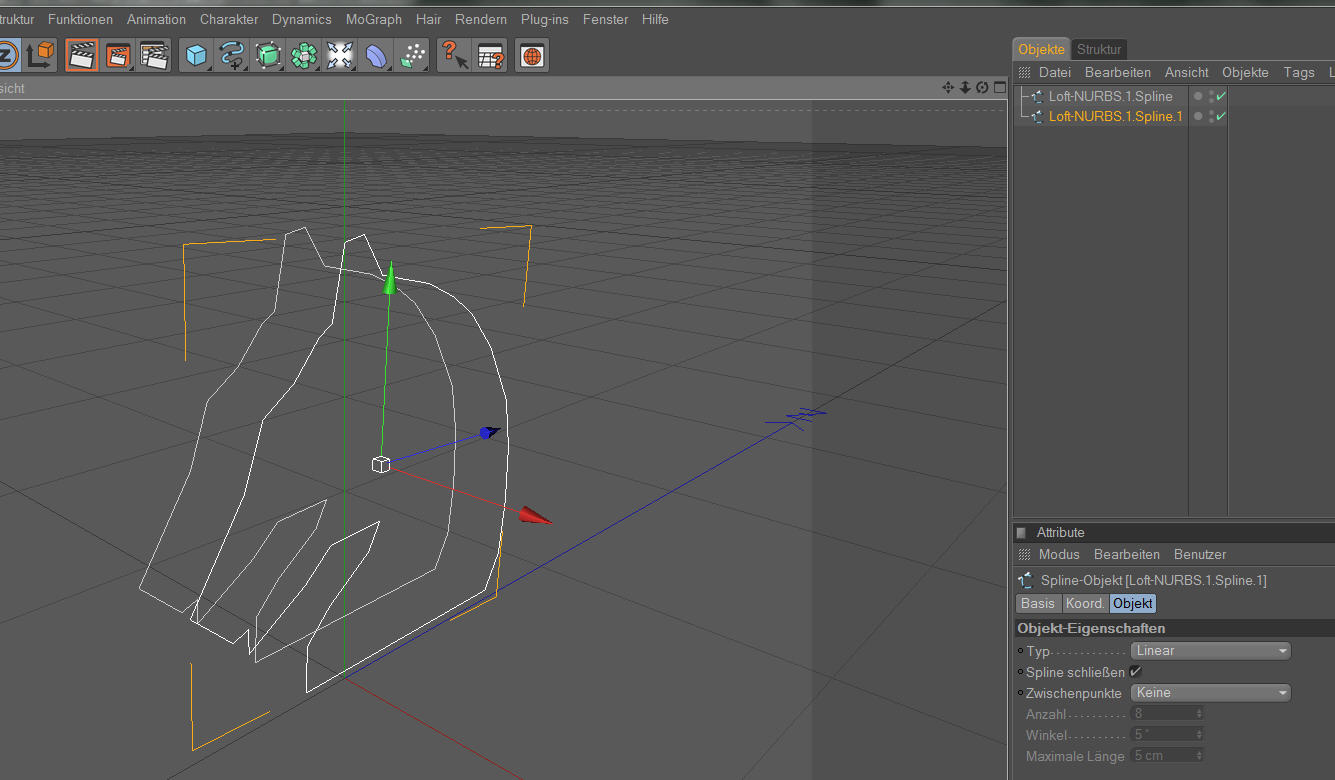
Task: Click the blue Deformer toolbar icon
Action: tap(376, 56)
